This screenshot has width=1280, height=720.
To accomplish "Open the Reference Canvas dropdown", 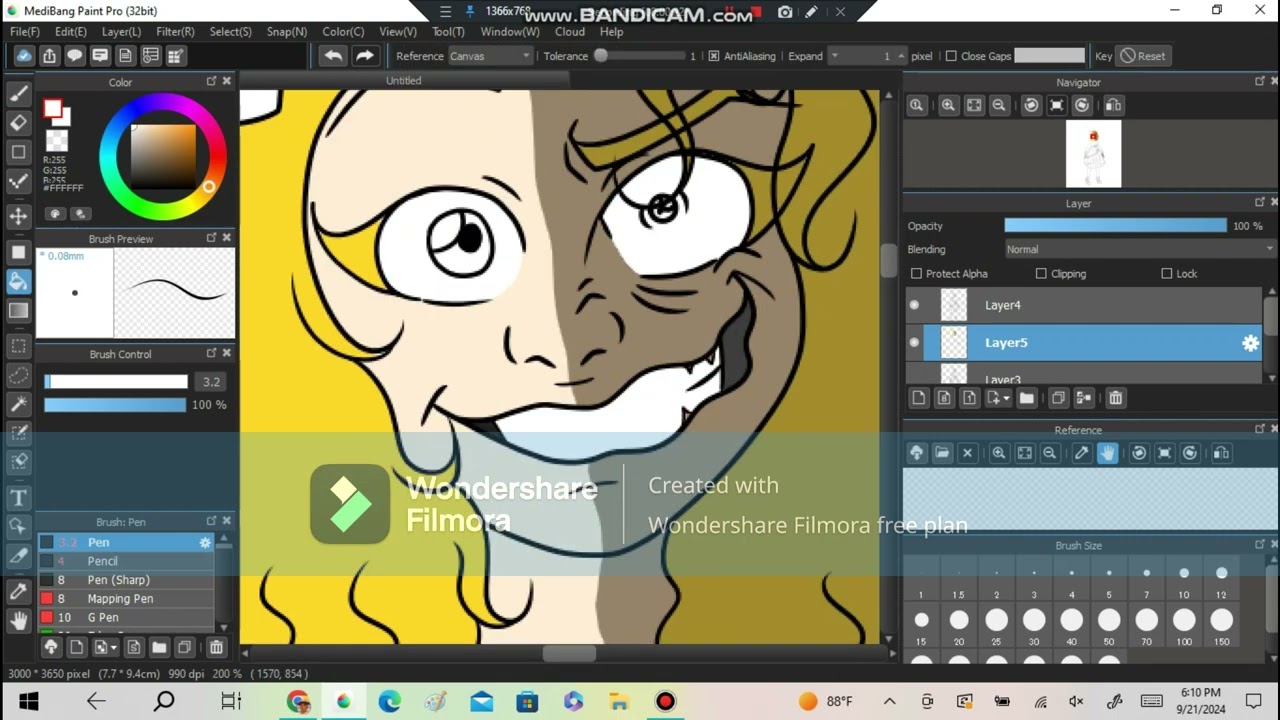I will click(x=490, y=56).
